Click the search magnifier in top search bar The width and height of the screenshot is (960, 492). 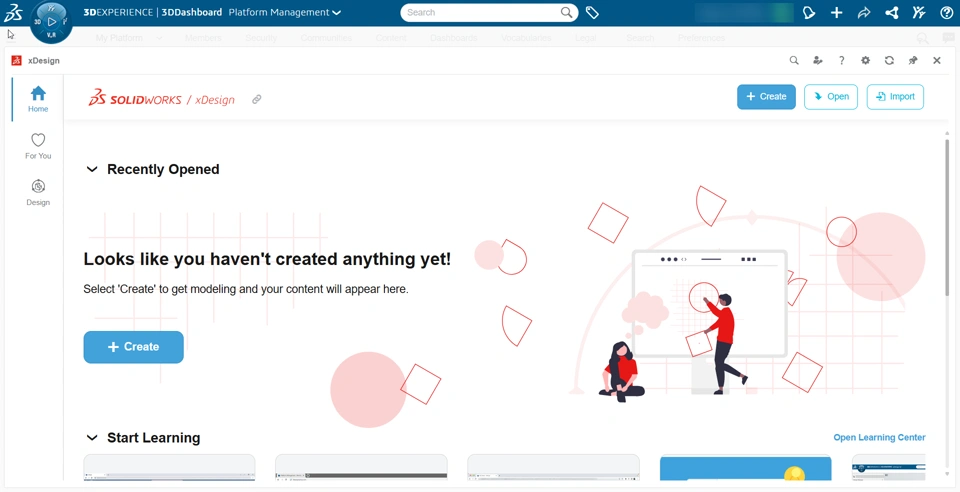(x=567, y=12)
